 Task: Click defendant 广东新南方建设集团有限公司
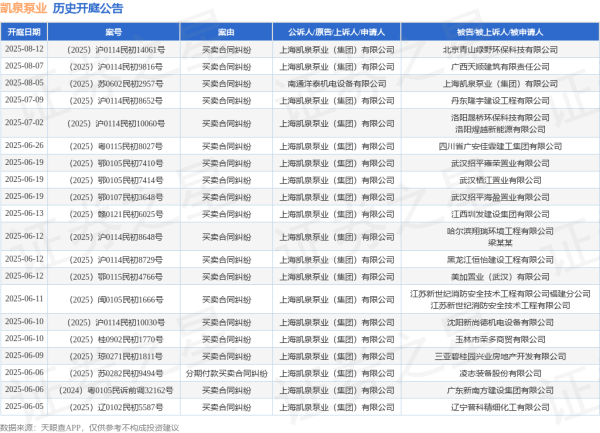point(500,391)
